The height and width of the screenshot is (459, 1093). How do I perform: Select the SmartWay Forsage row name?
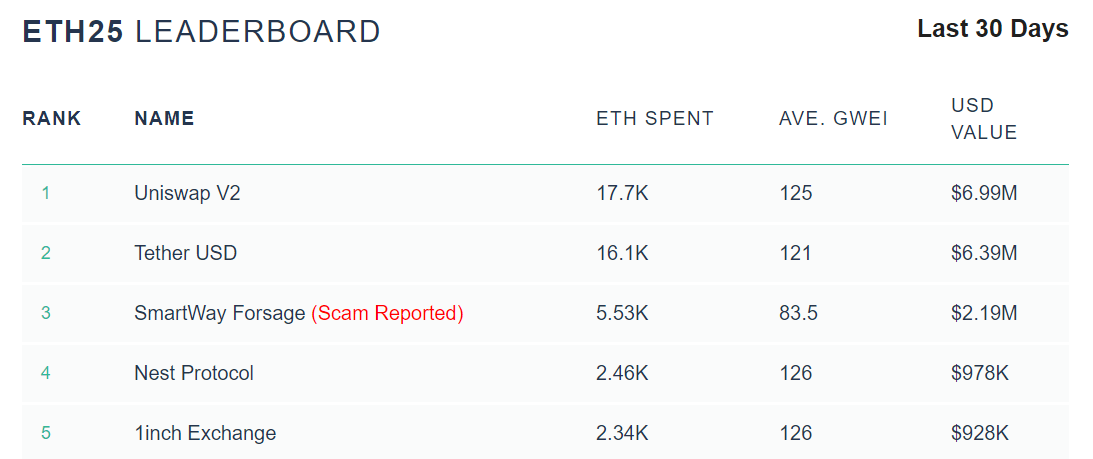pos(219,313)
